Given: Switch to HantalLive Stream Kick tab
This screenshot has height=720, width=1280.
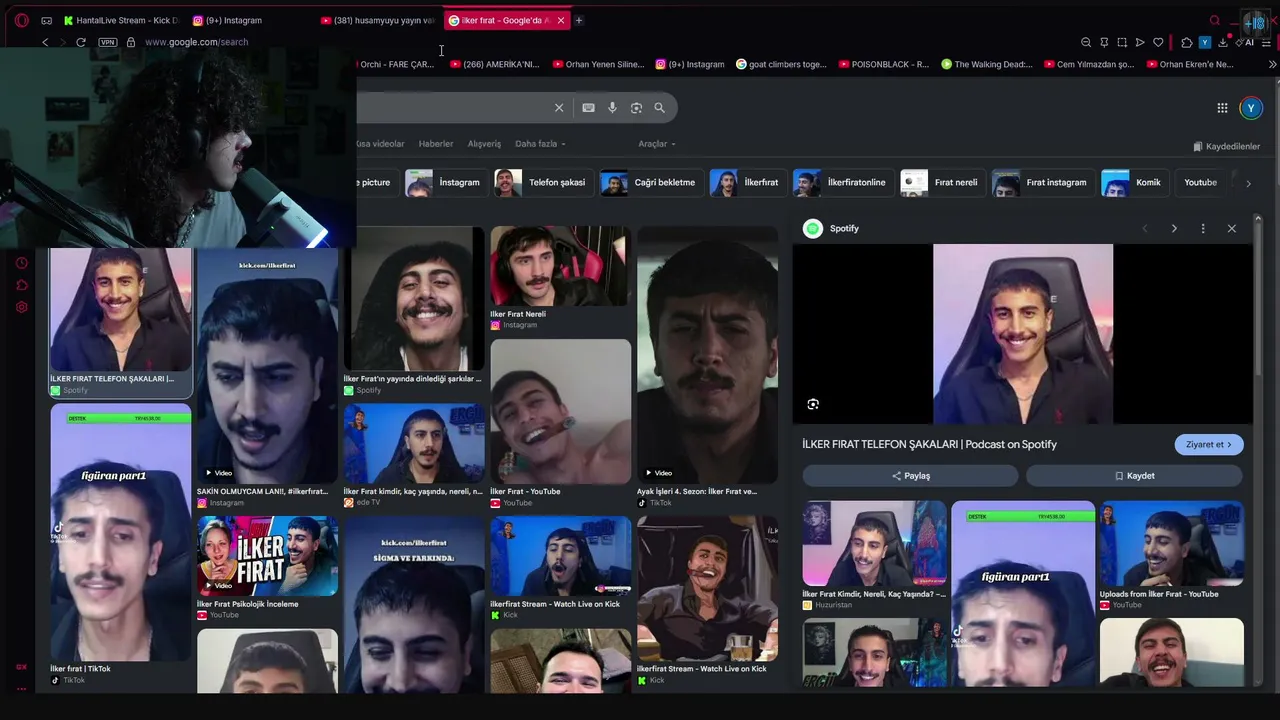Looking at the screenshot, I should point(120,20).
